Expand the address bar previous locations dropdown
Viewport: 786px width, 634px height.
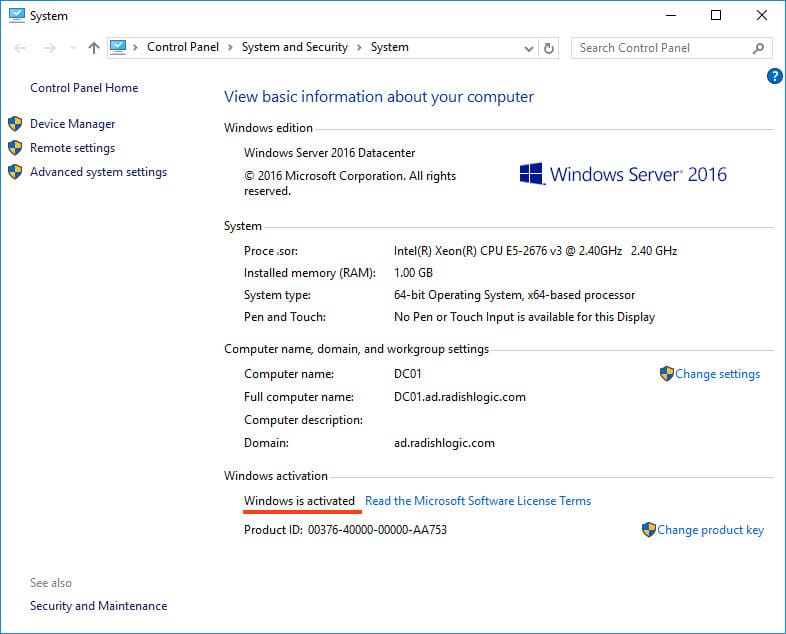529,47
